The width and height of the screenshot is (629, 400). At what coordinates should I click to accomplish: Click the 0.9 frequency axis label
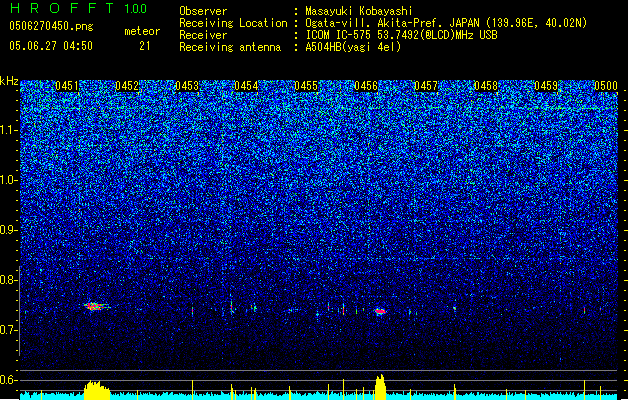(x=9, y=230)
